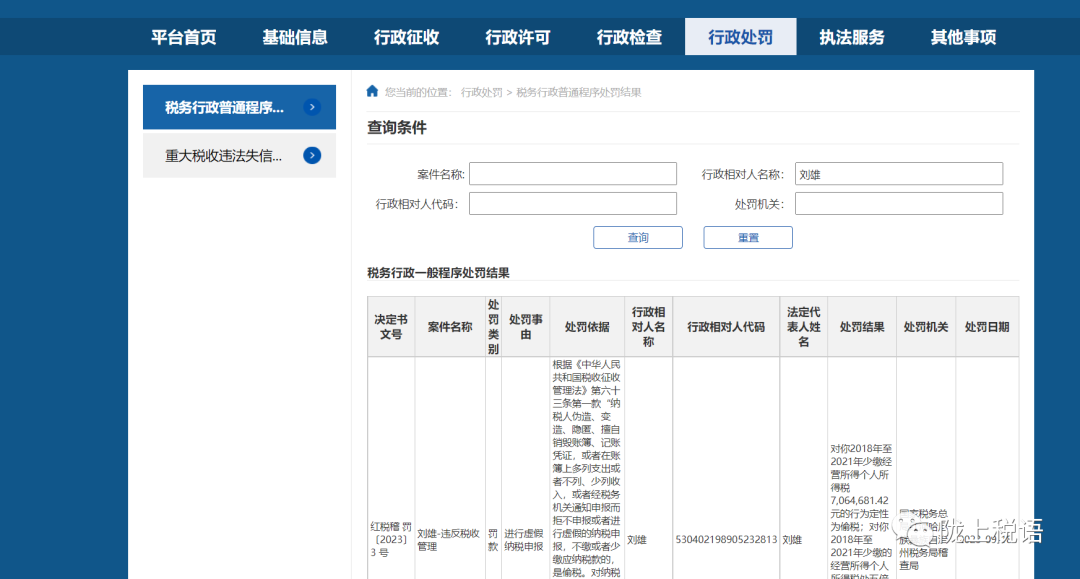Click the home icon in breadcrumb
Image resolution: width=1080 pixels, height=579 pixels.
tap(372, 92)
